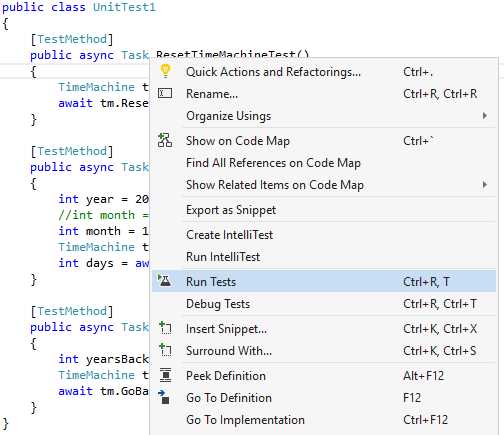This screenshot has height=435, width=504.
Task: Click the first [TestMethod] attribute
Action: point(72,39)
